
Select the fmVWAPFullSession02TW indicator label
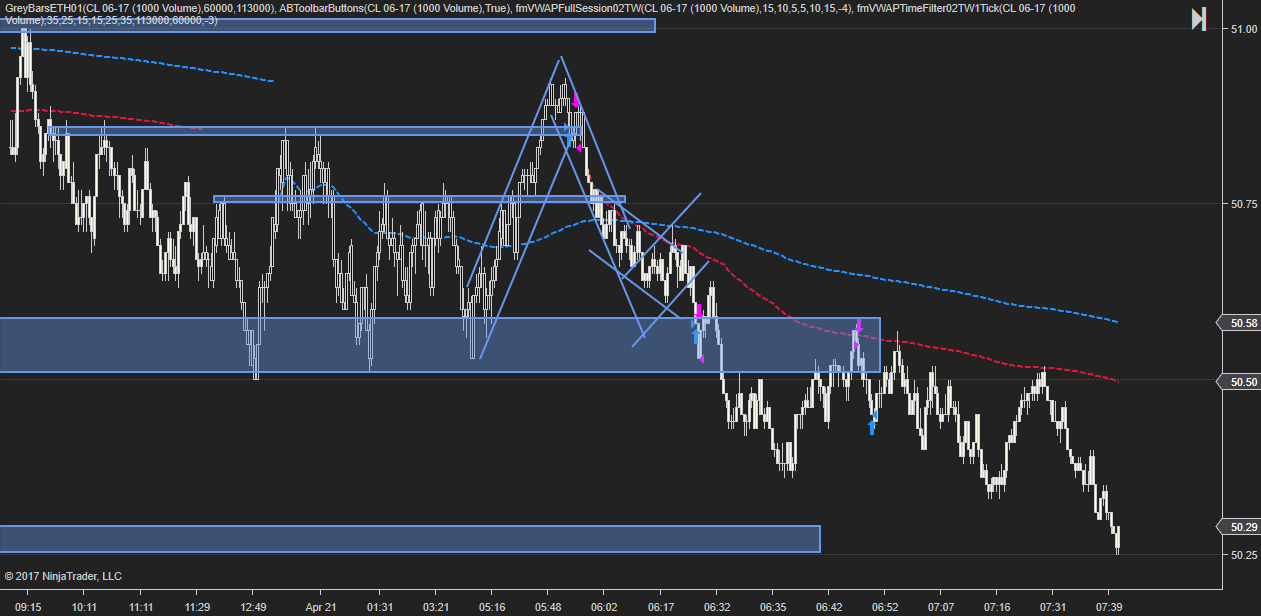(x=683, y=9)
